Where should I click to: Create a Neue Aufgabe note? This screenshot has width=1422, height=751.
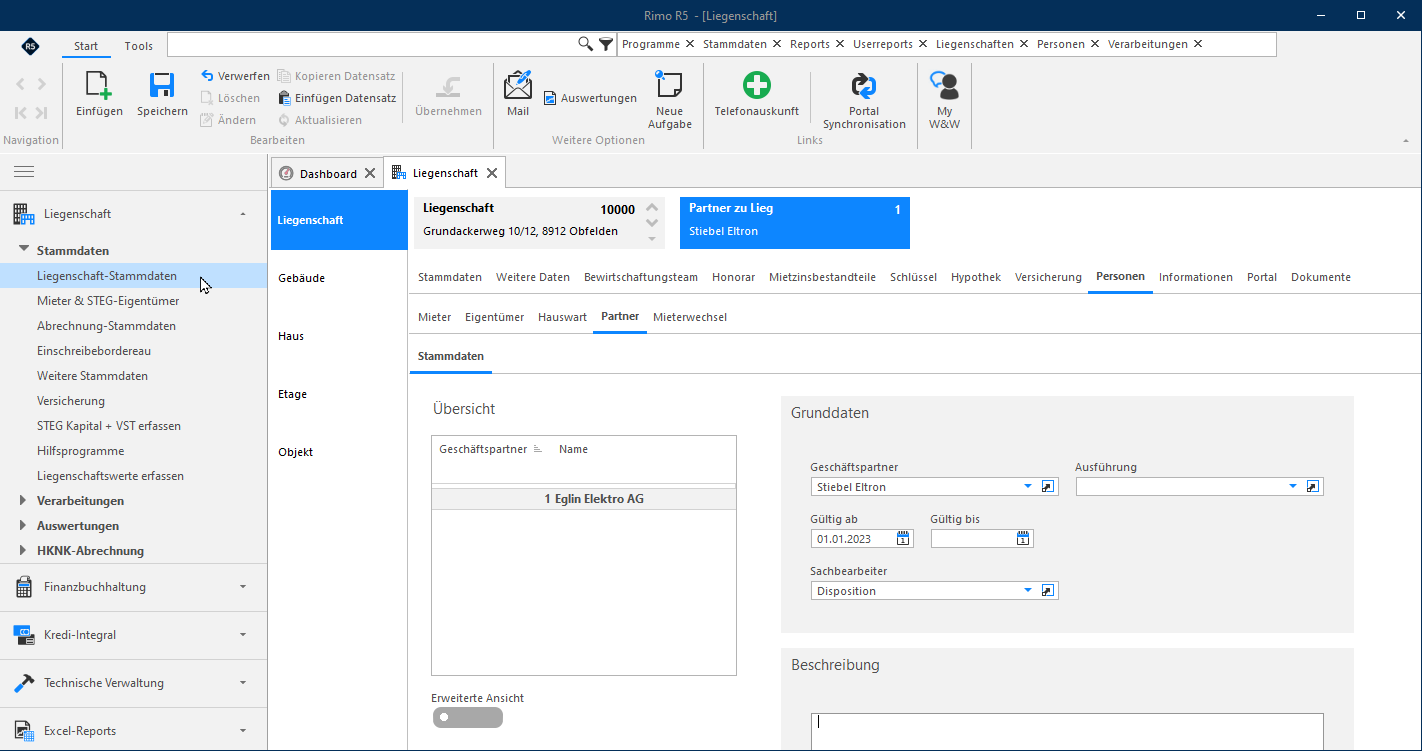[668, 85]
